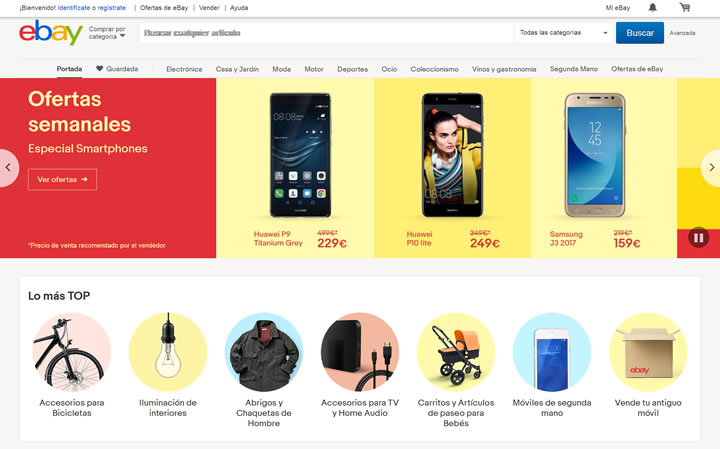Select the Samsung J3 2017 phone image
Screen dimensions: 720x449
[x=595, y=155]
